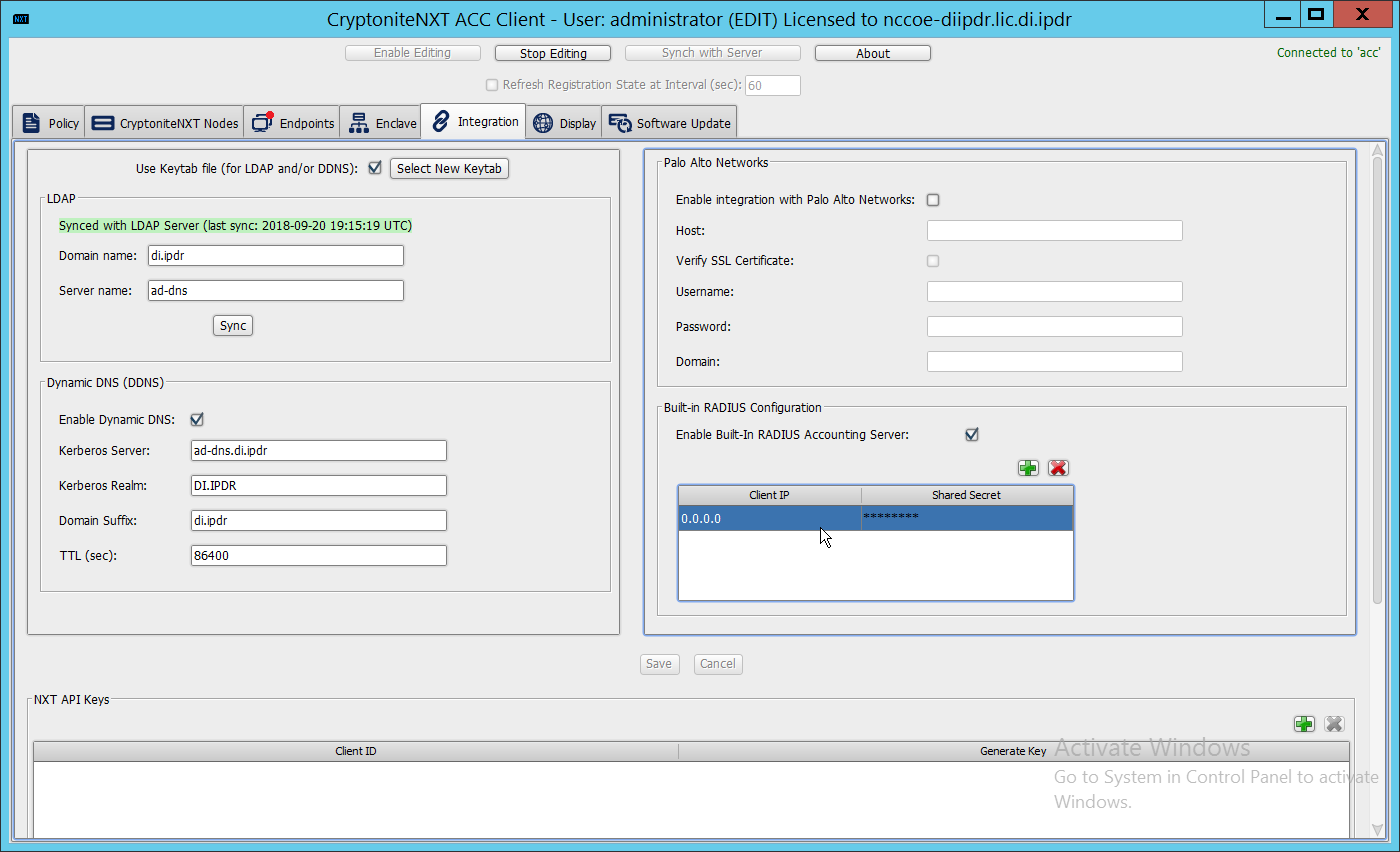Add a new NXT API key with green plus

[x=1304, y=724]
